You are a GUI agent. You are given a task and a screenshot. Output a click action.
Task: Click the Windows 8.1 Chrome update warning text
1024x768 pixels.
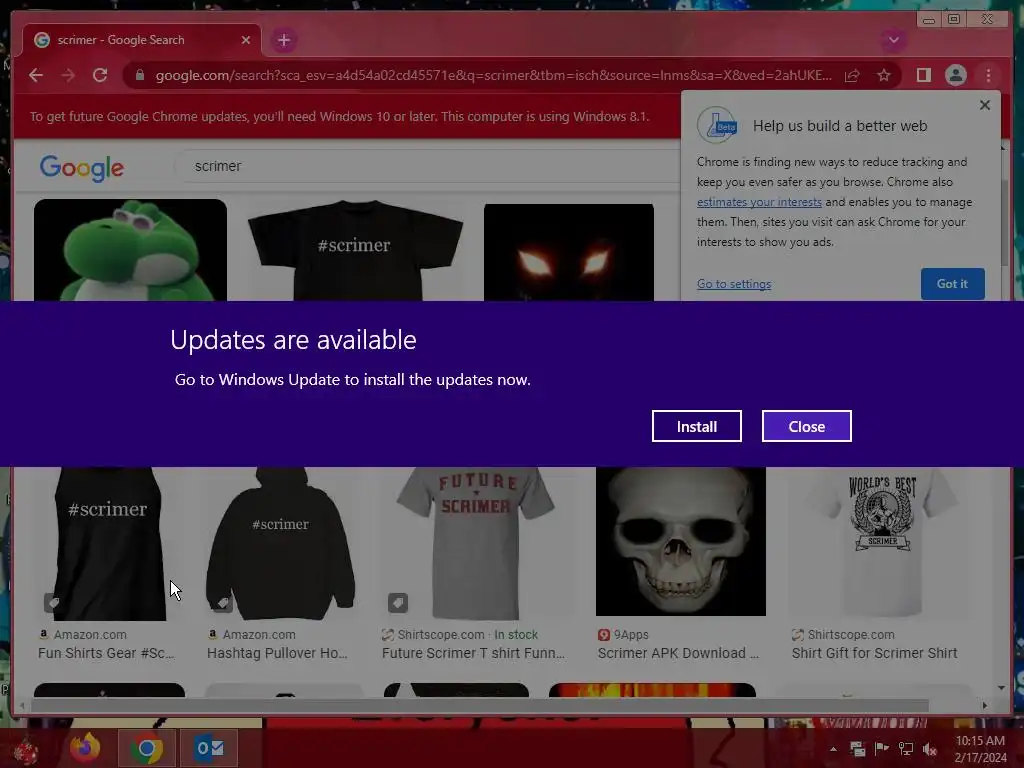click(340, 117)
